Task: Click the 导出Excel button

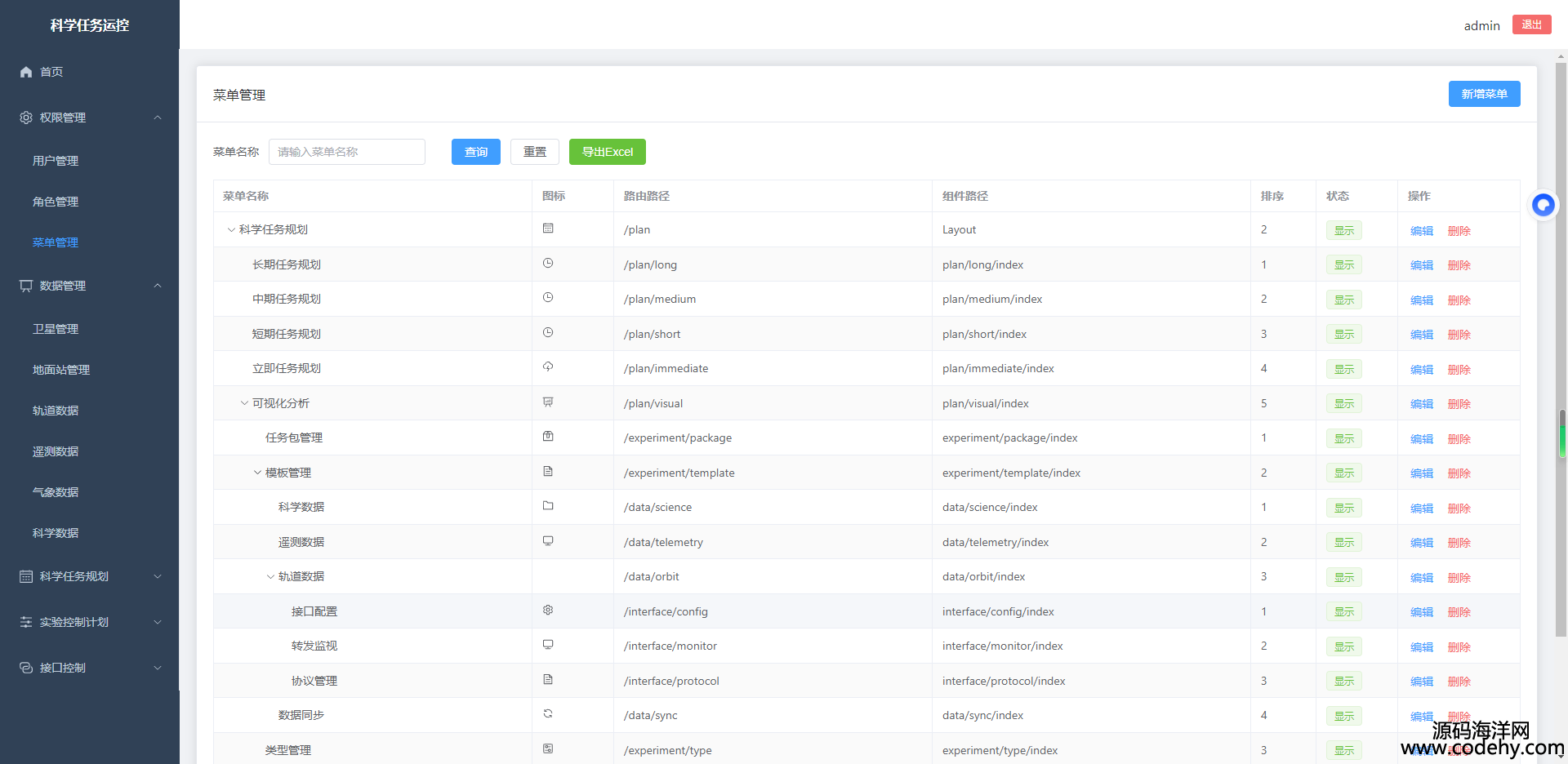Action: pyautogui.click(x=607, y=152)
